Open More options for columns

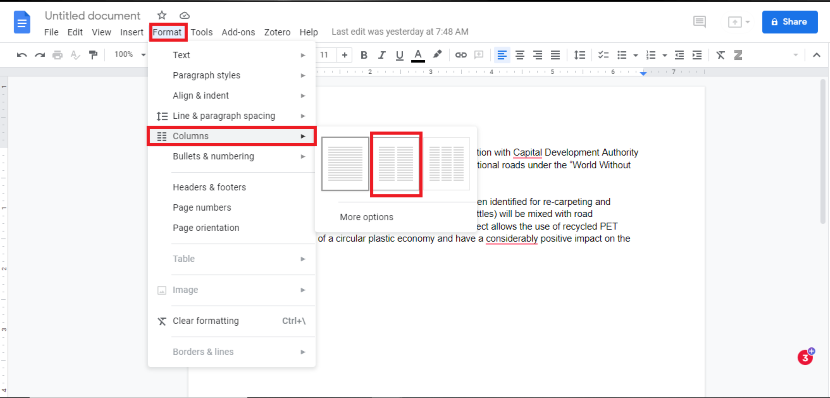coord(367,217)
